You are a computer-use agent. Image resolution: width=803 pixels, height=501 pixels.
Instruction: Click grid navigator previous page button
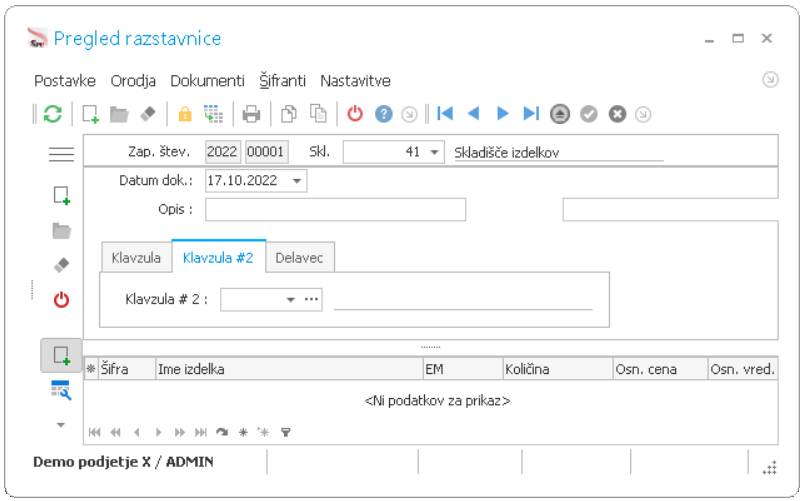pyautogui.click(x=116, y=432)
